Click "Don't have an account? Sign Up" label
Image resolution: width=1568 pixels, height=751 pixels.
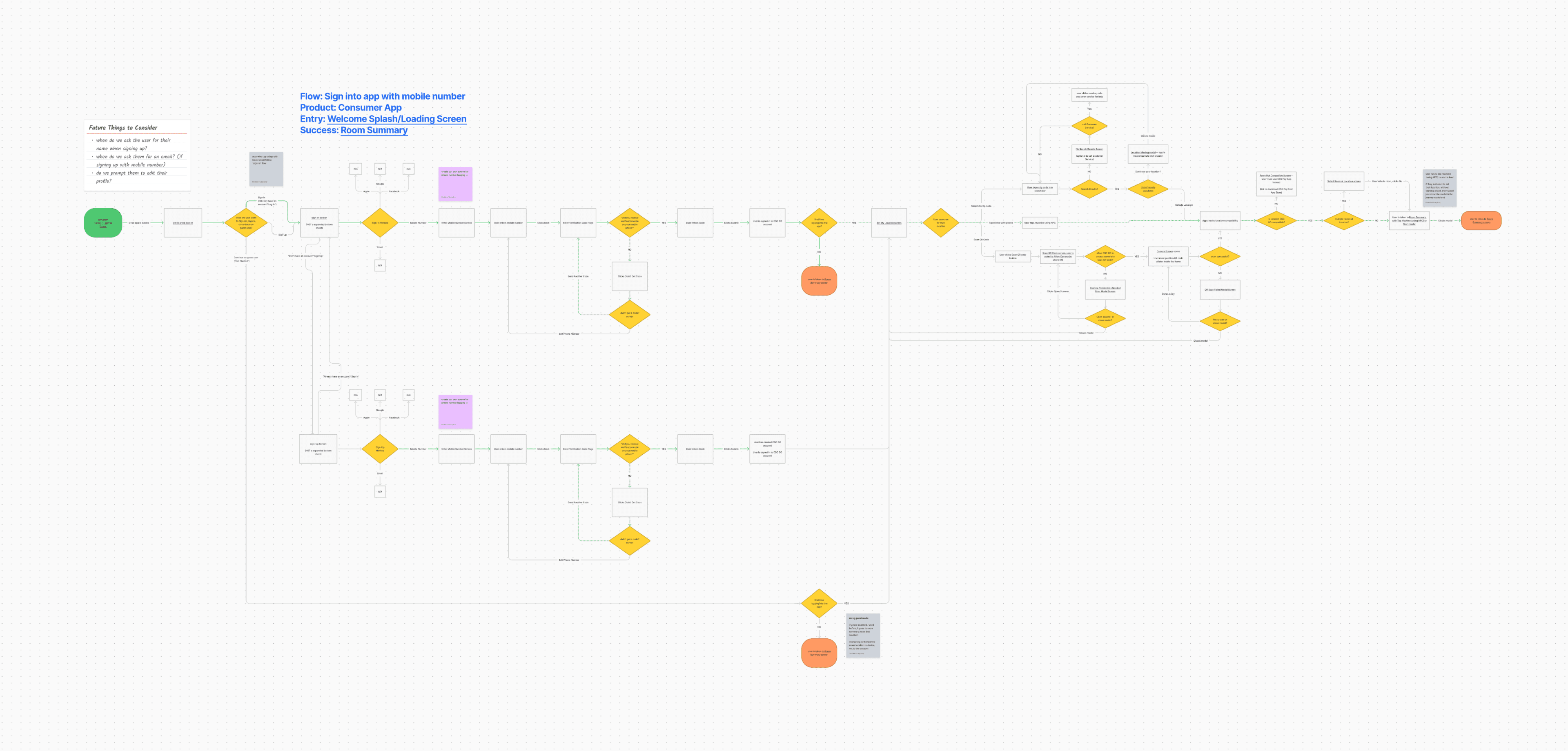coord(305,256)
